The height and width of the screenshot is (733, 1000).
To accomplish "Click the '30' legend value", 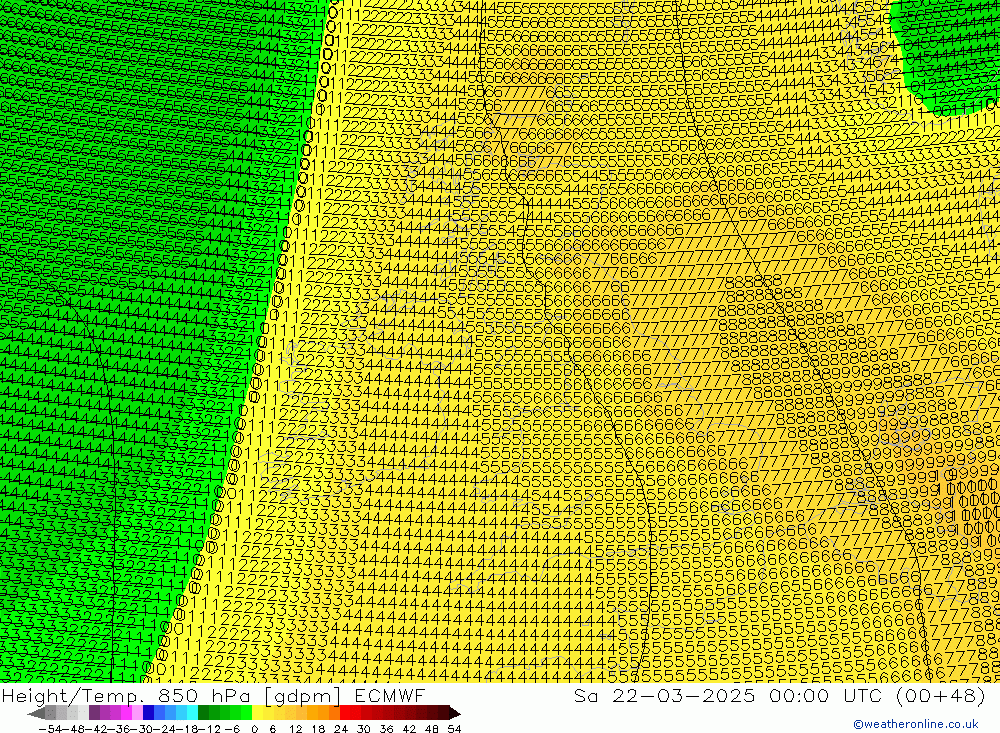I will pyautogui.click(x=364, y=729).
